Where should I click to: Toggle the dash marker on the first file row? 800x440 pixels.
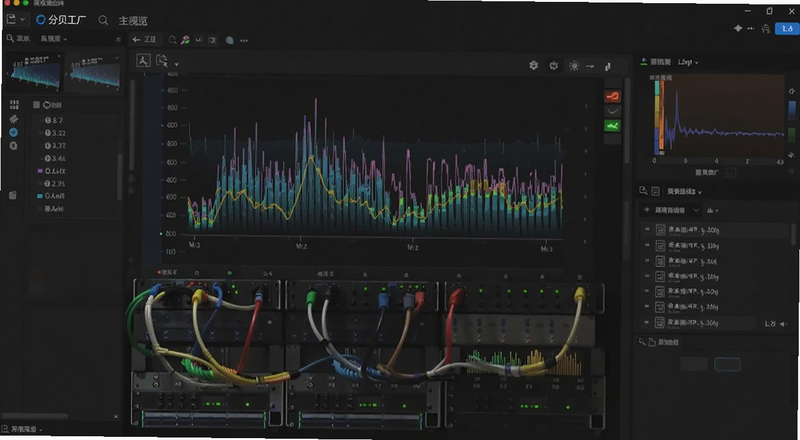coord(647,230)
